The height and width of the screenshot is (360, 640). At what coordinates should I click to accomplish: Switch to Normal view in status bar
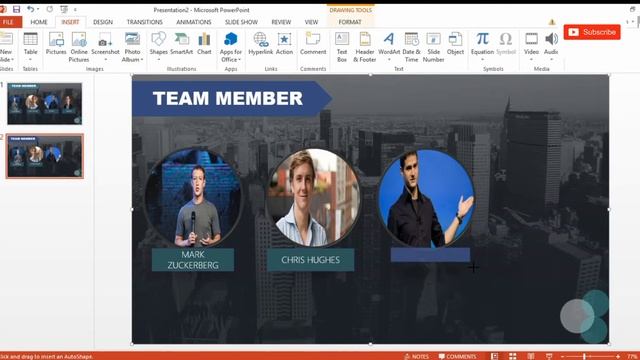494,356
